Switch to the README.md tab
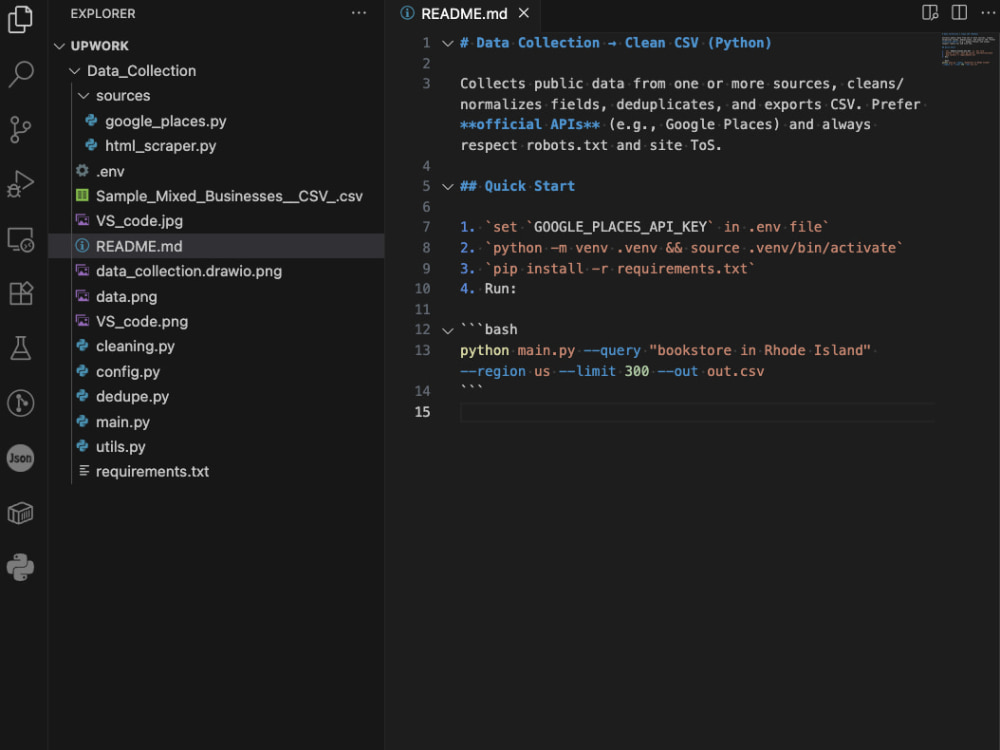Viewport: 1000px width, 750px height. 464,13
